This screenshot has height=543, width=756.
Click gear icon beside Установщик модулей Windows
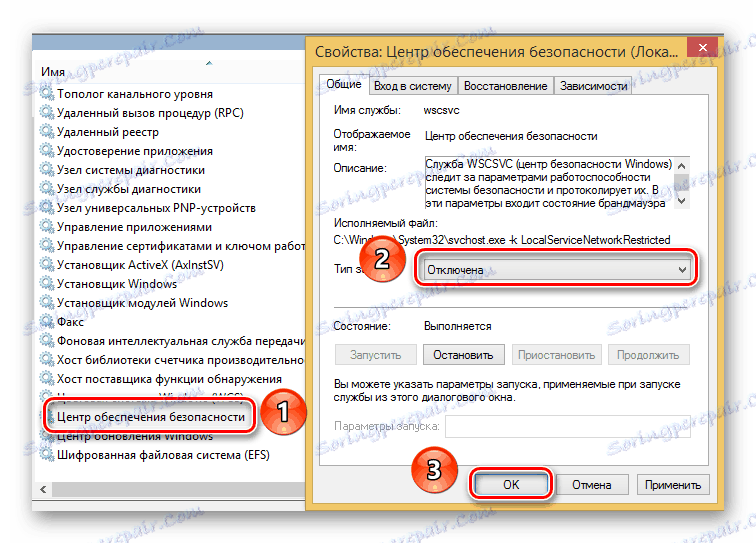click(x=47, y=303)
